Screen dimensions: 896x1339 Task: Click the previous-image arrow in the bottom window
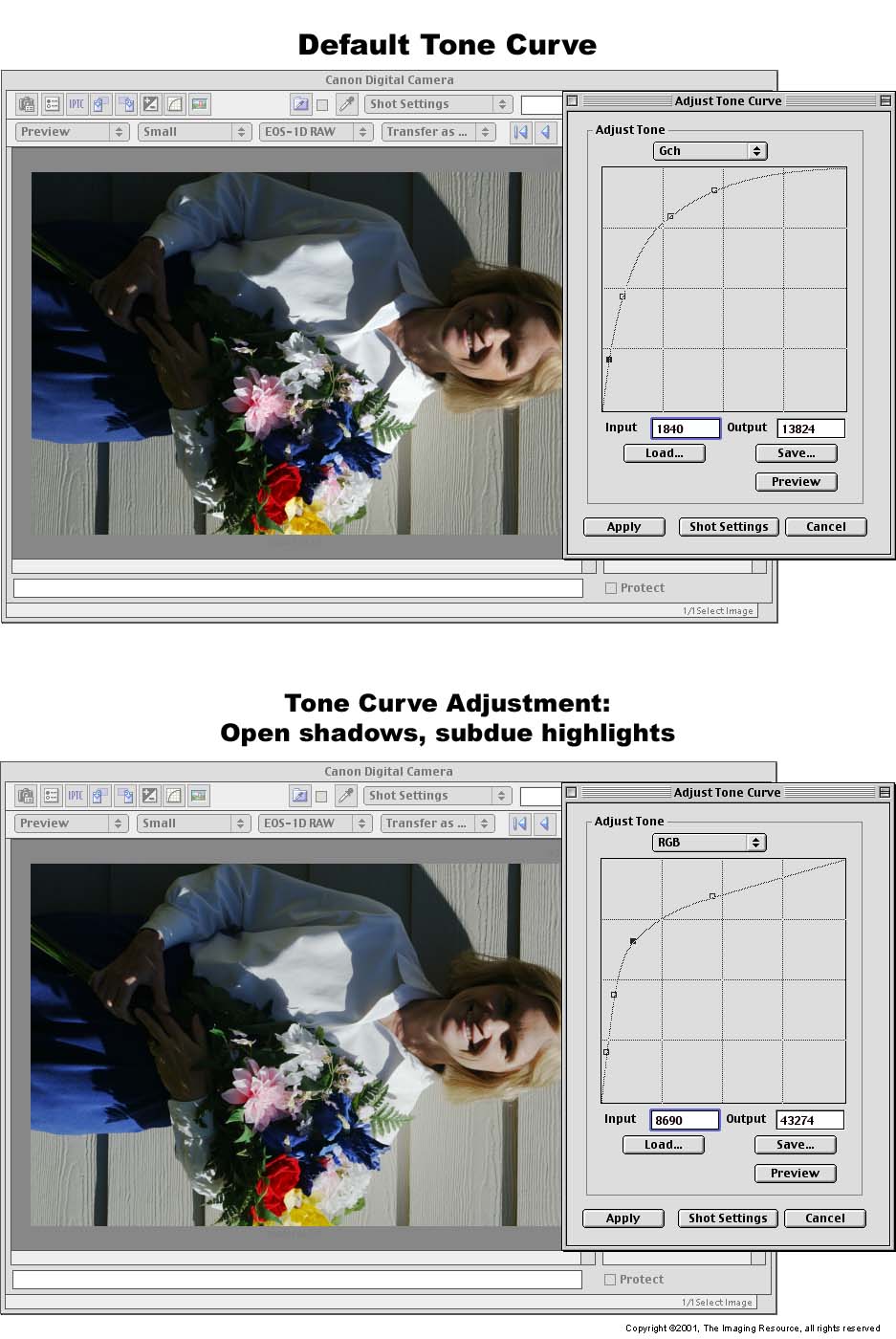point(544,823)
